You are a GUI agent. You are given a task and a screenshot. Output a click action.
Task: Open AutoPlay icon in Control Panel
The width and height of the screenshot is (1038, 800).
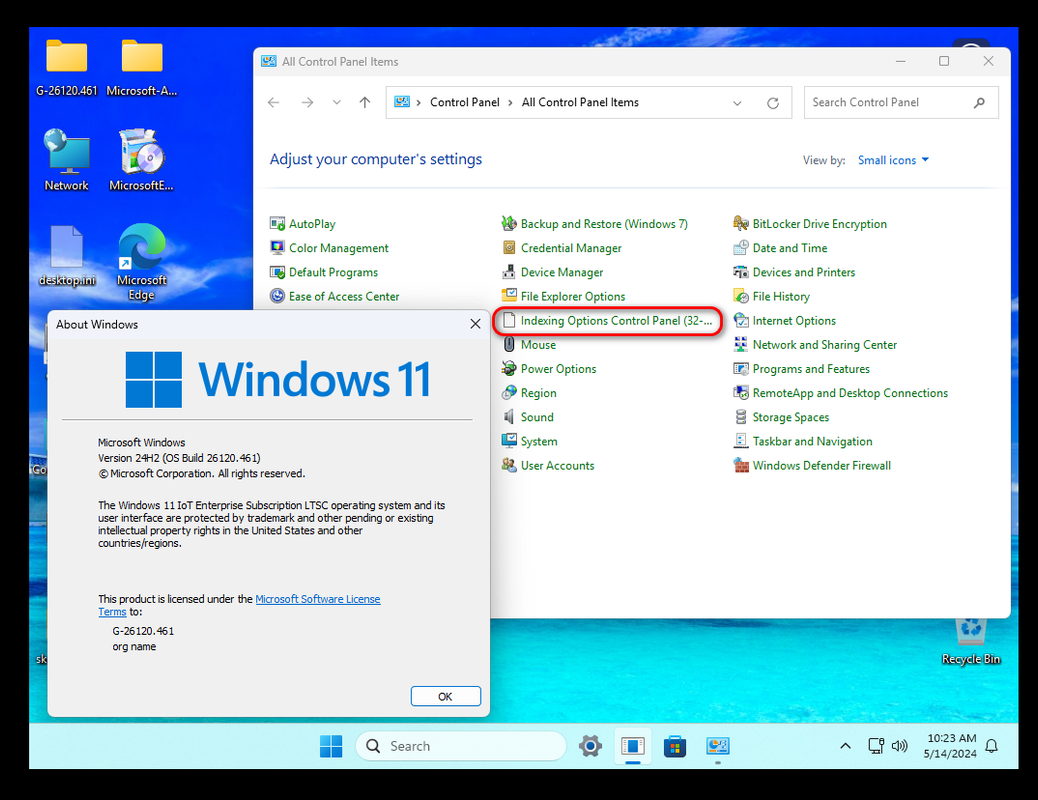[x=277, y=224]
